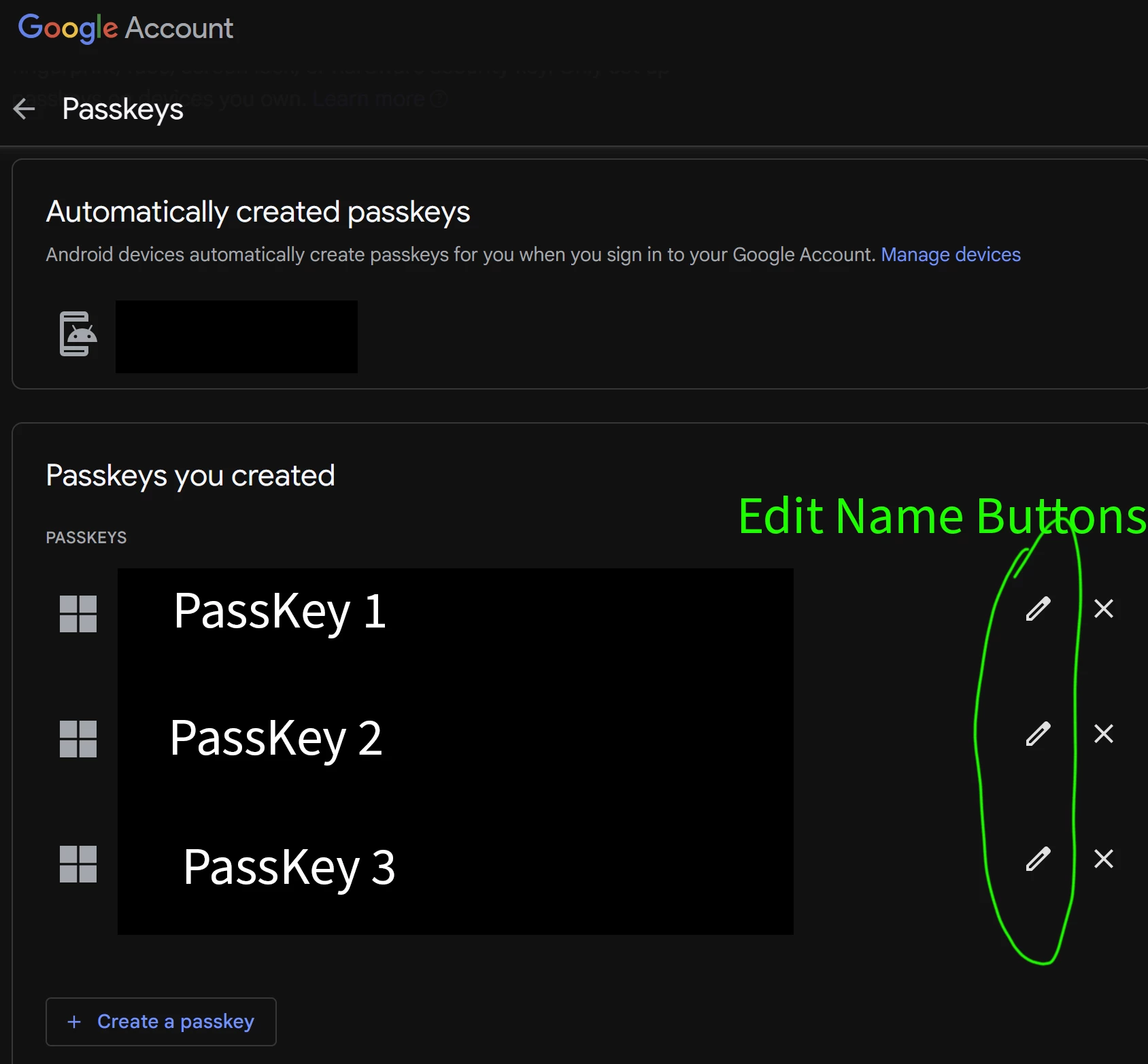Click Create a passkey button
The height and width of the screenshot is (1064, 1148).
161,1022
